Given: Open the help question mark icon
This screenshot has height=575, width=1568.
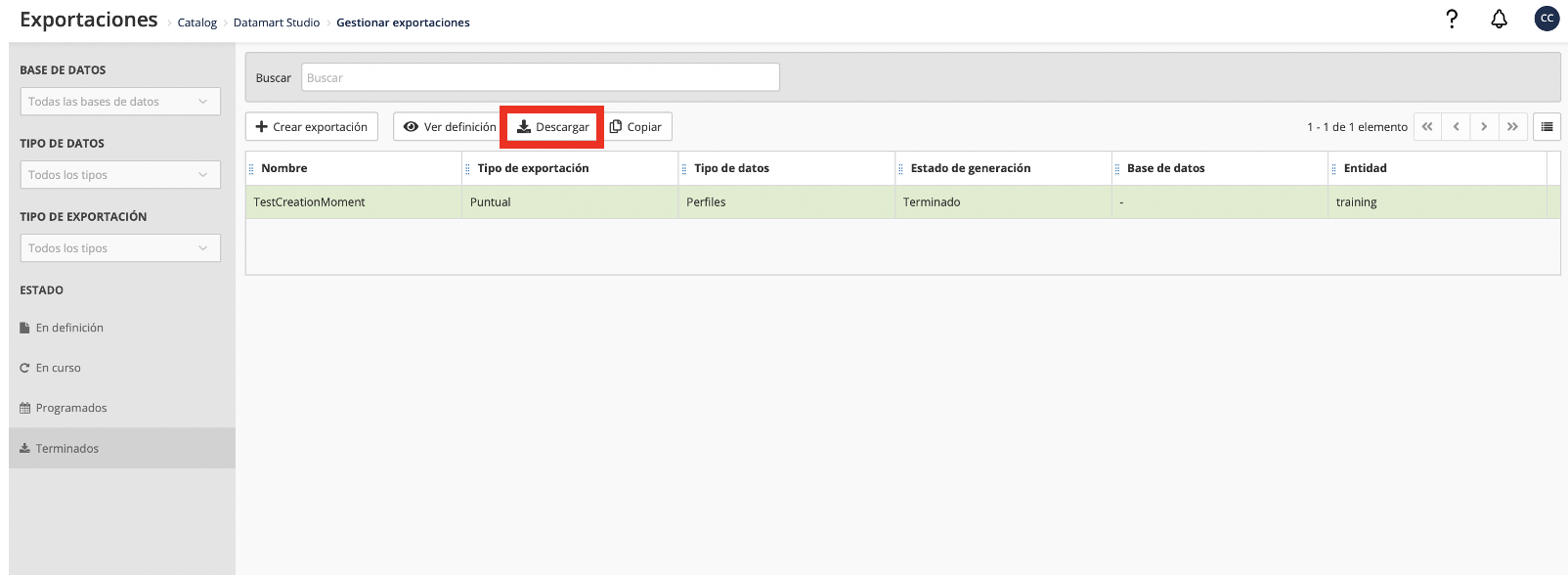Looking at the screenshot, I should 1452,19.
